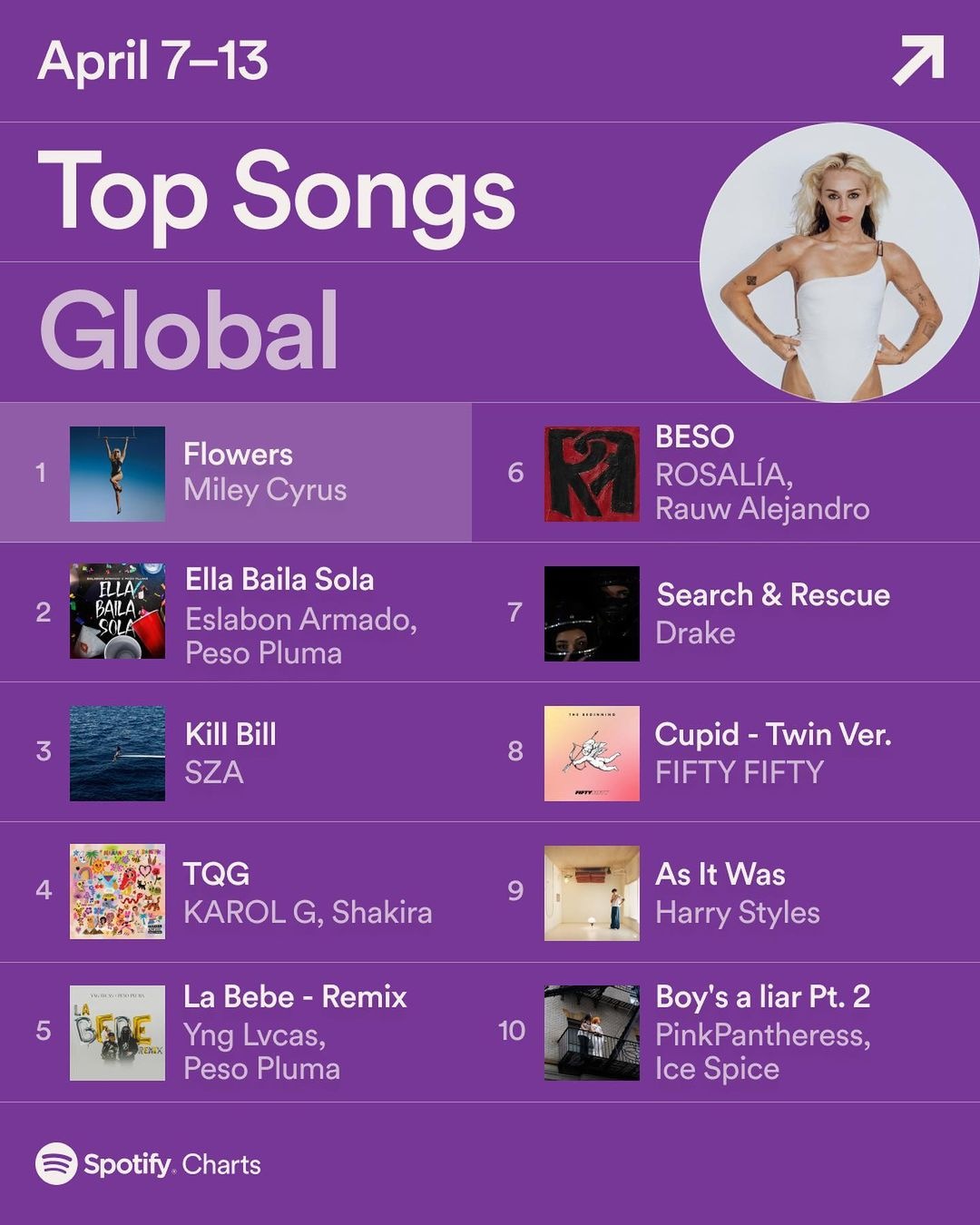Image resolution: width=980 pixels, height=1225 pixels.
Task: Select the Flowers song title
Action: click(238, 454)
